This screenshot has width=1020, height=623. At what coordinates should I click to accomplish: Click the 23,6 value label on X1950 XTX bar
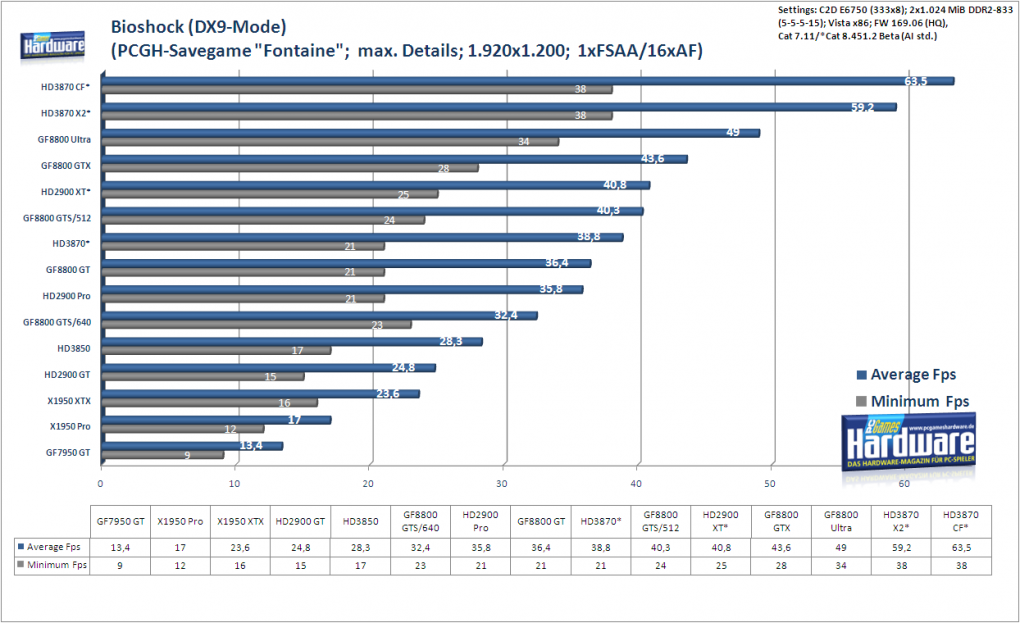(x=388, y=393)
